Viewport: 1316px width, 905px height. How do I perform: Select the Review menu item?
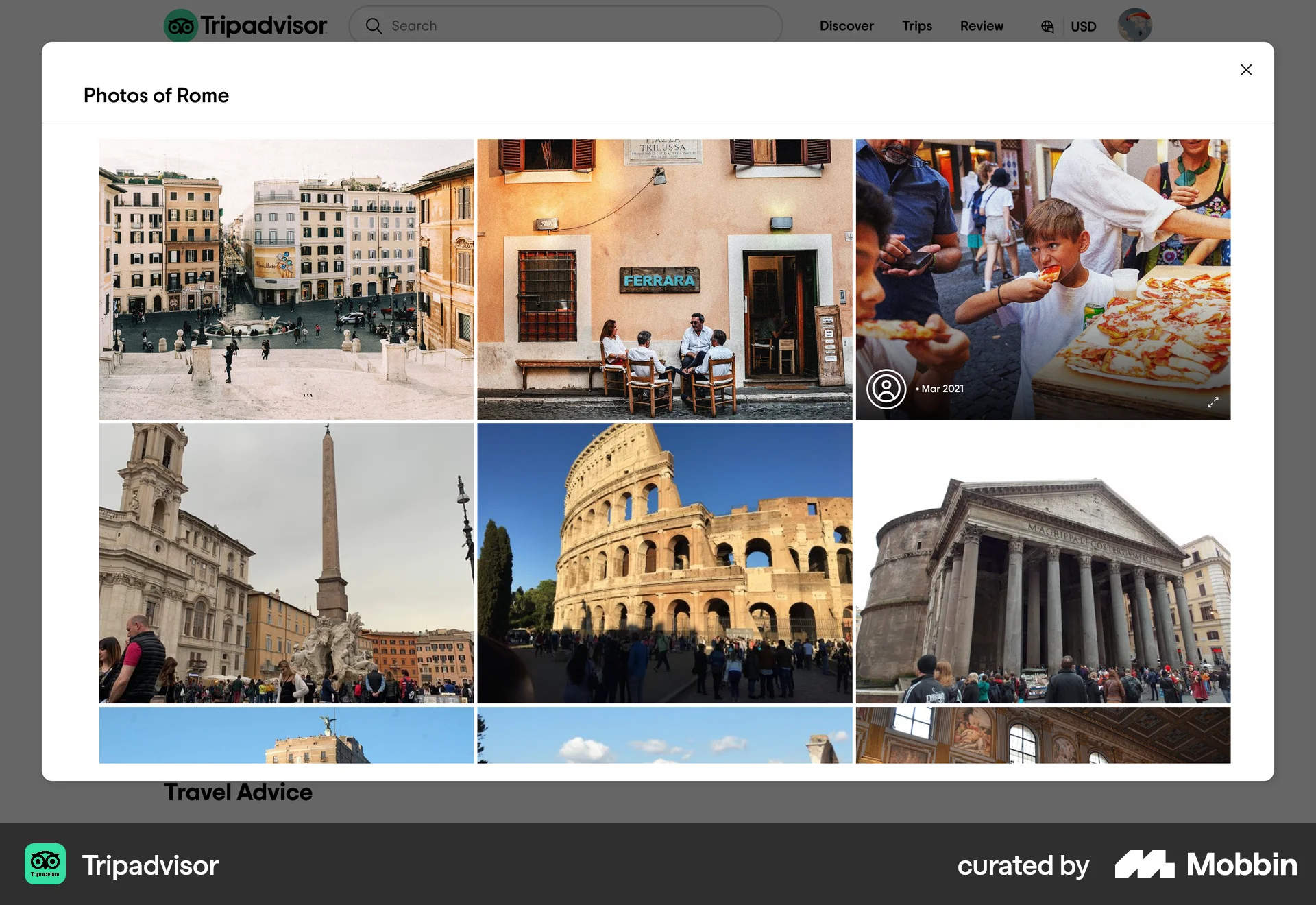click(x=981, y=26)
